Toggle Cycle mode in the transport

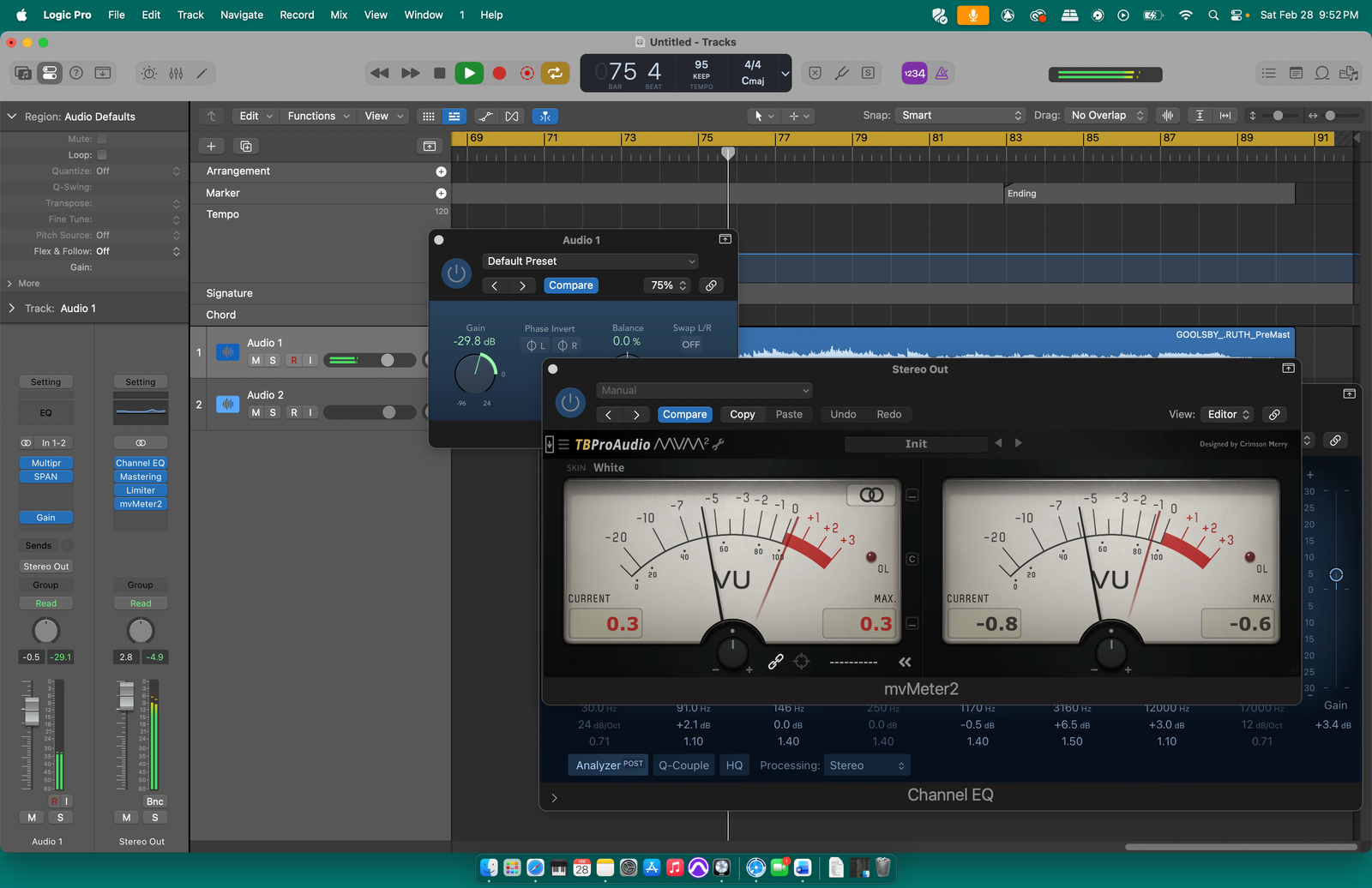(555, 74)
